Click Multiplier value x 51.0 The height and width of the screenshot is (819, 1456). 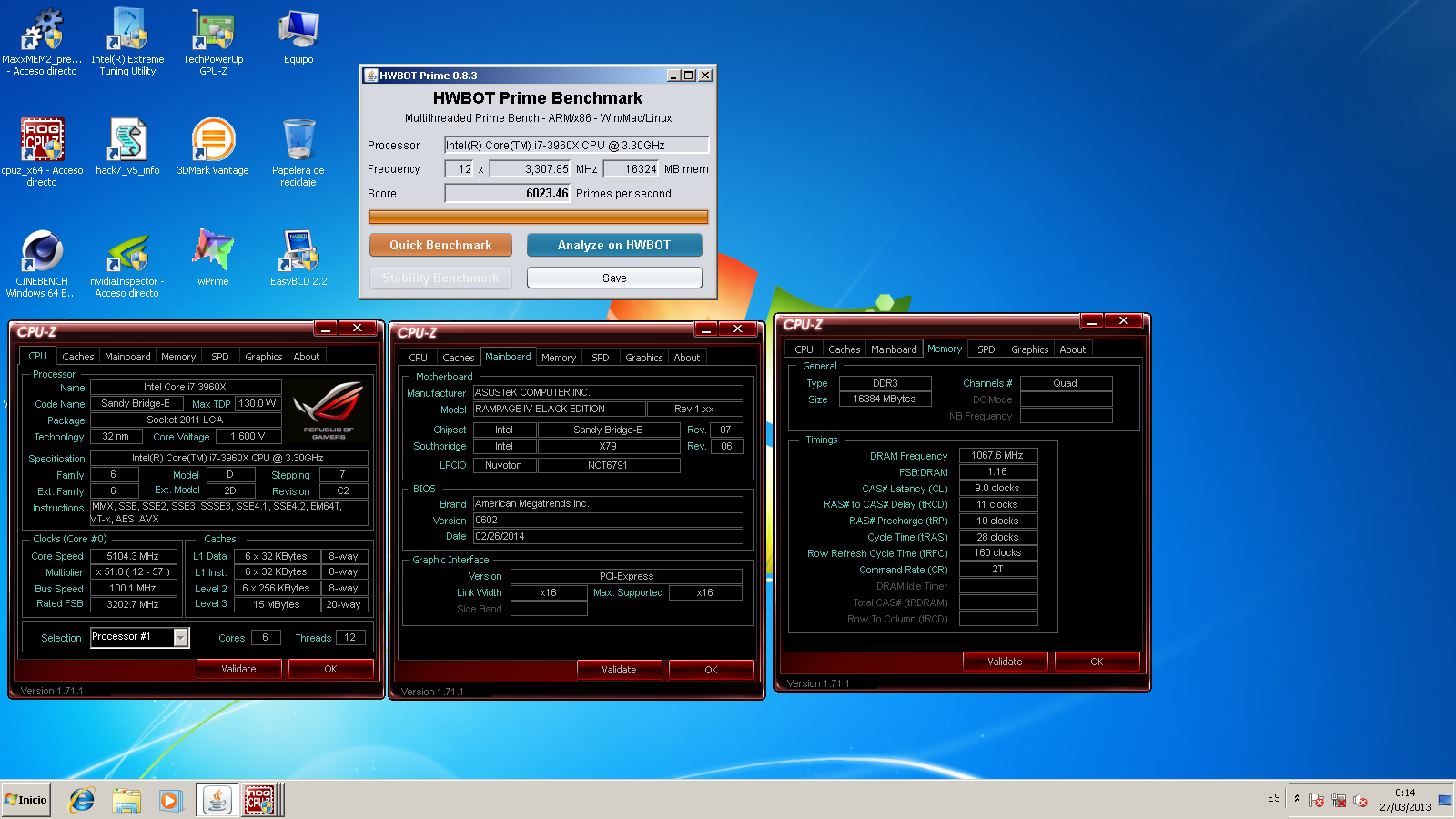point(134,572)
